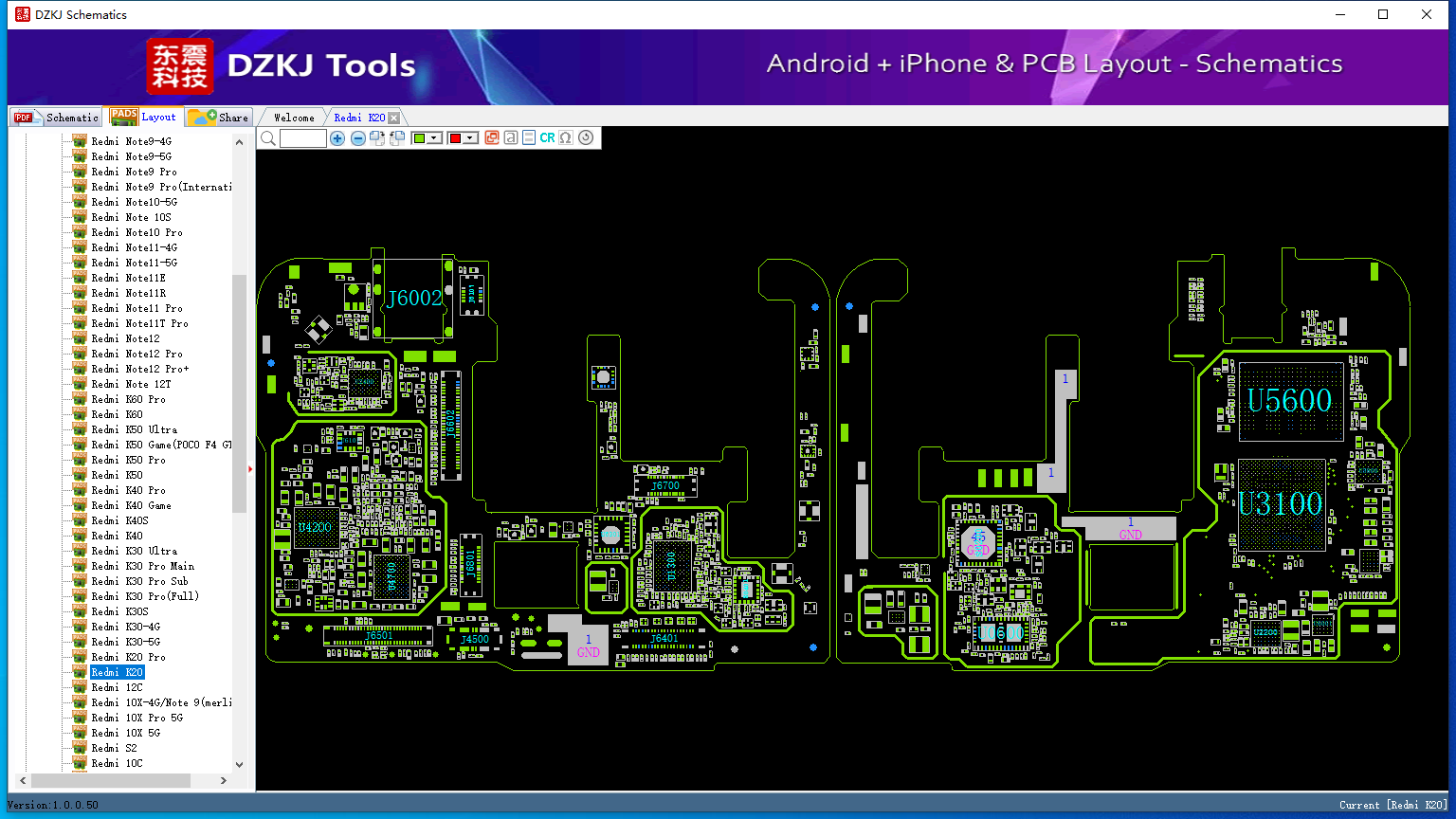Image resolution: width=1456 pixels, height=819 pixels.
Task: Select Redmi Note11T Pro in the tree
Action: 139,323
